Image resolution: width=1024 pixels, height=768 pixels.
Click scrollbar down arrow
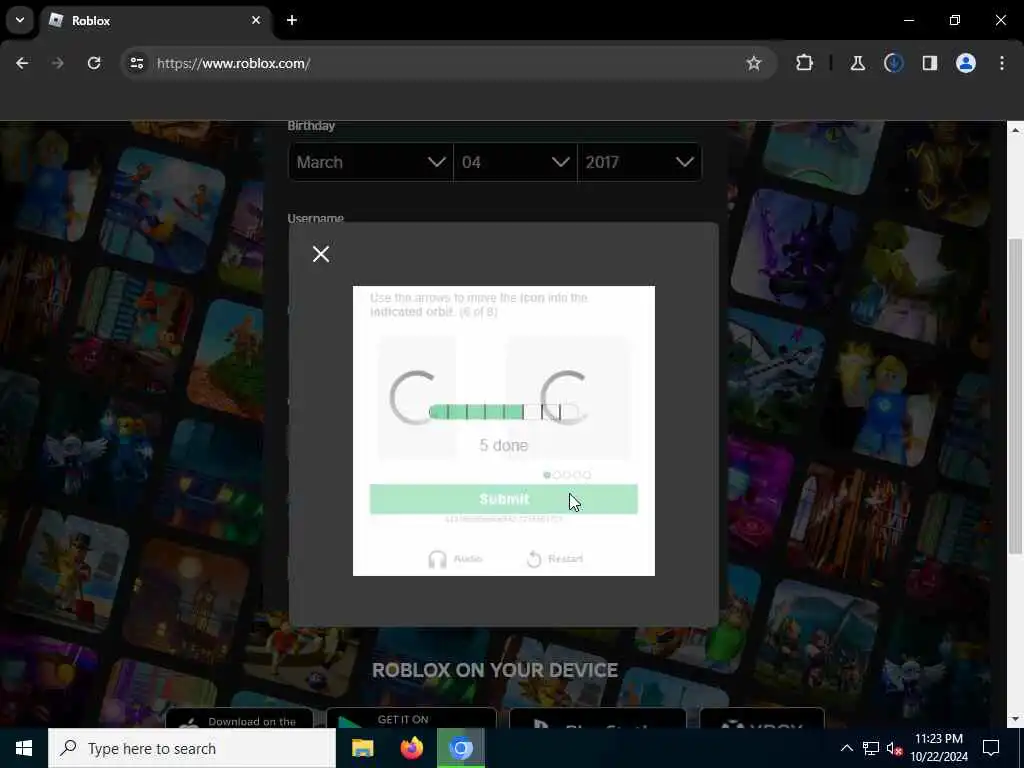pos(1015,720)
